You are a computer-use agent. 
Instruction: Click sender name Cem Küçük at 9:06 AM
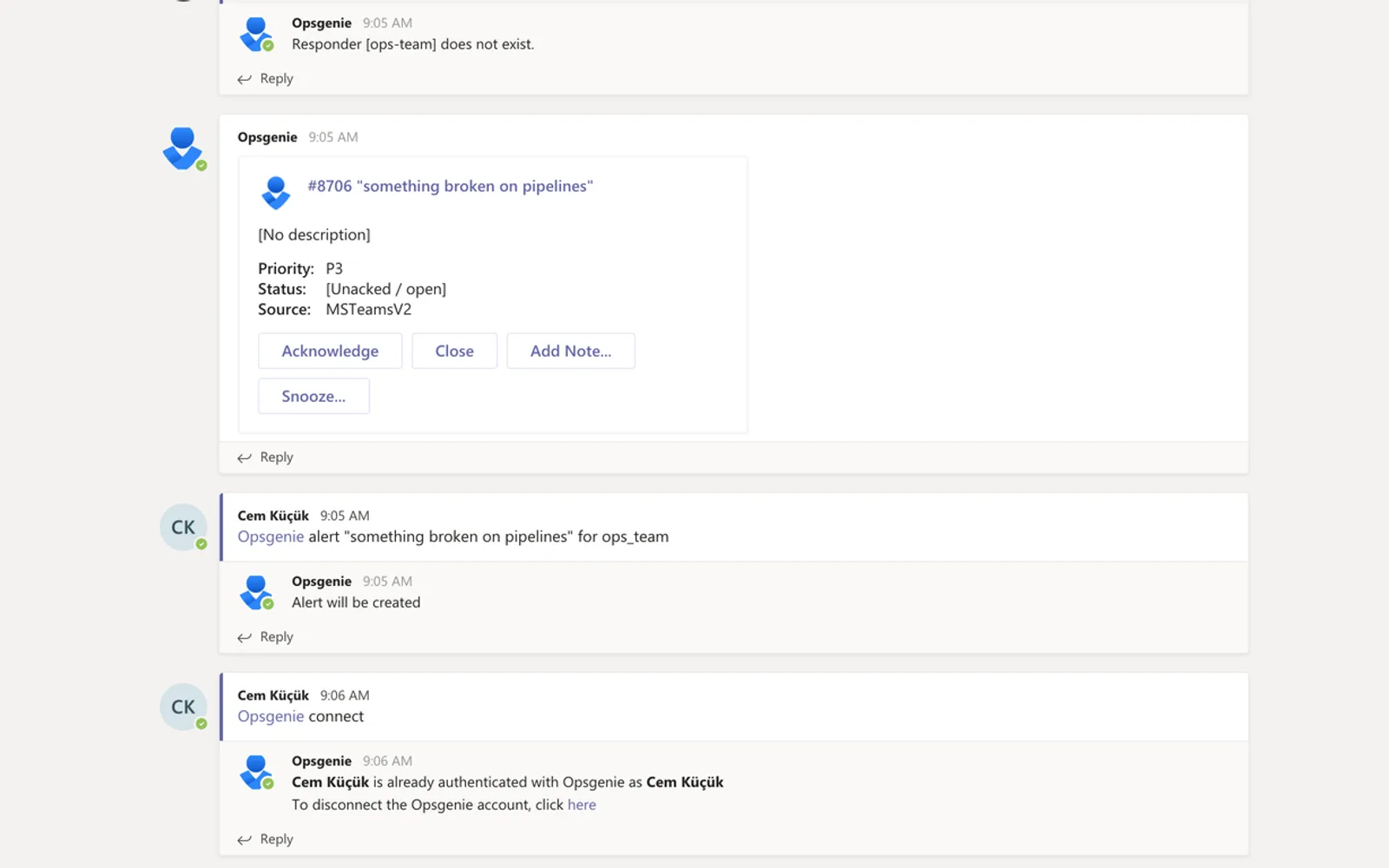[273, 695]
